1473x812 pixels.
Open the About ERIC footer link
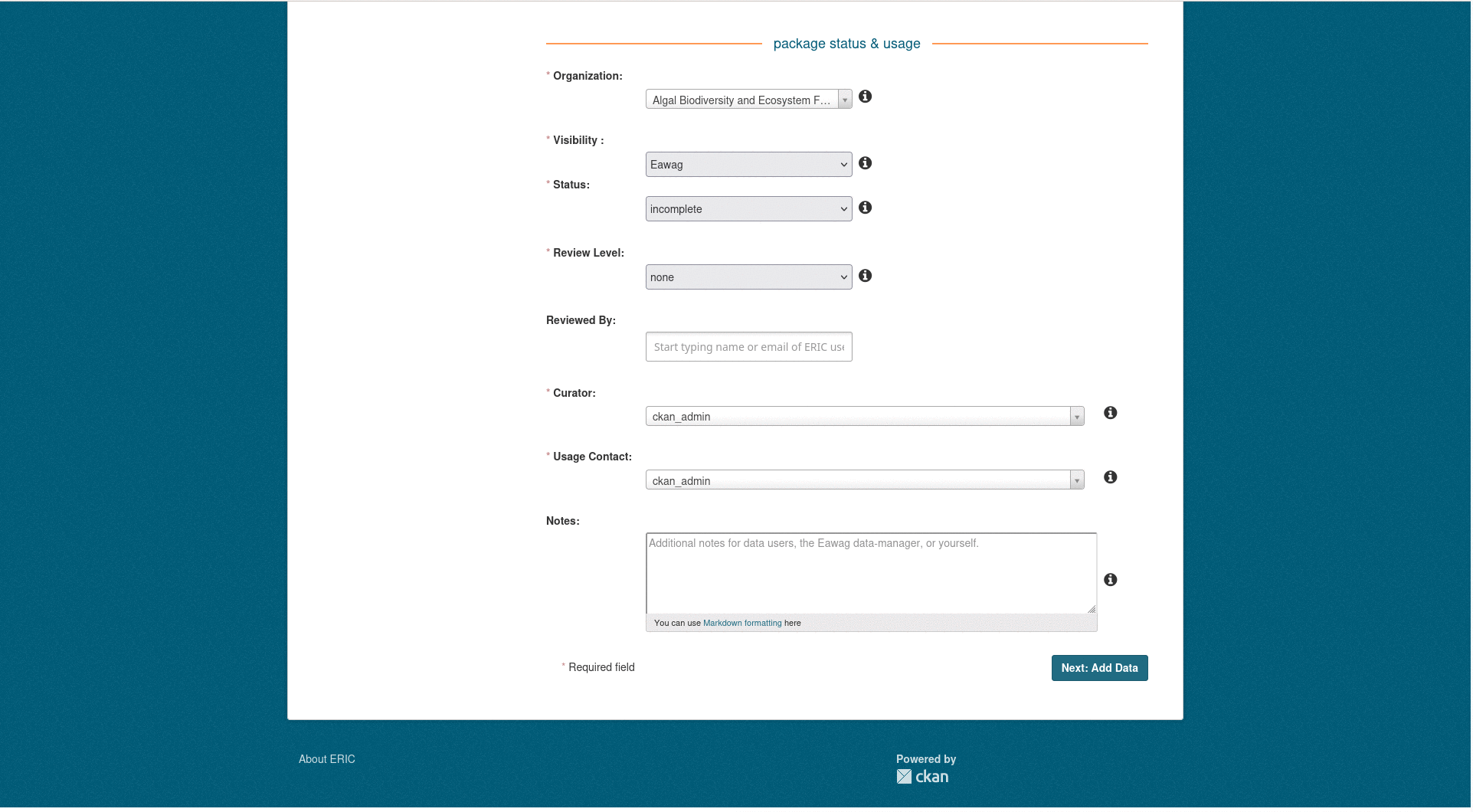[x=327, y=759]
